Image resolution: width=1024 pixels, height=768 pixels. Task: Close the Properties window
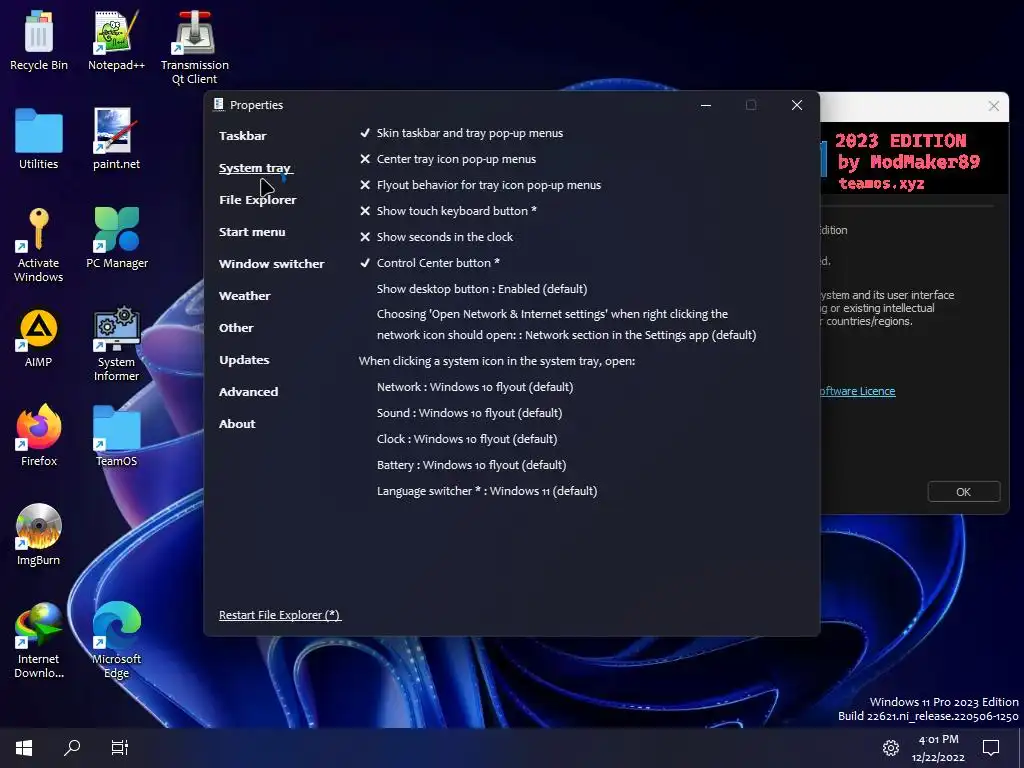pyautogui.click(x=797, y=105)
